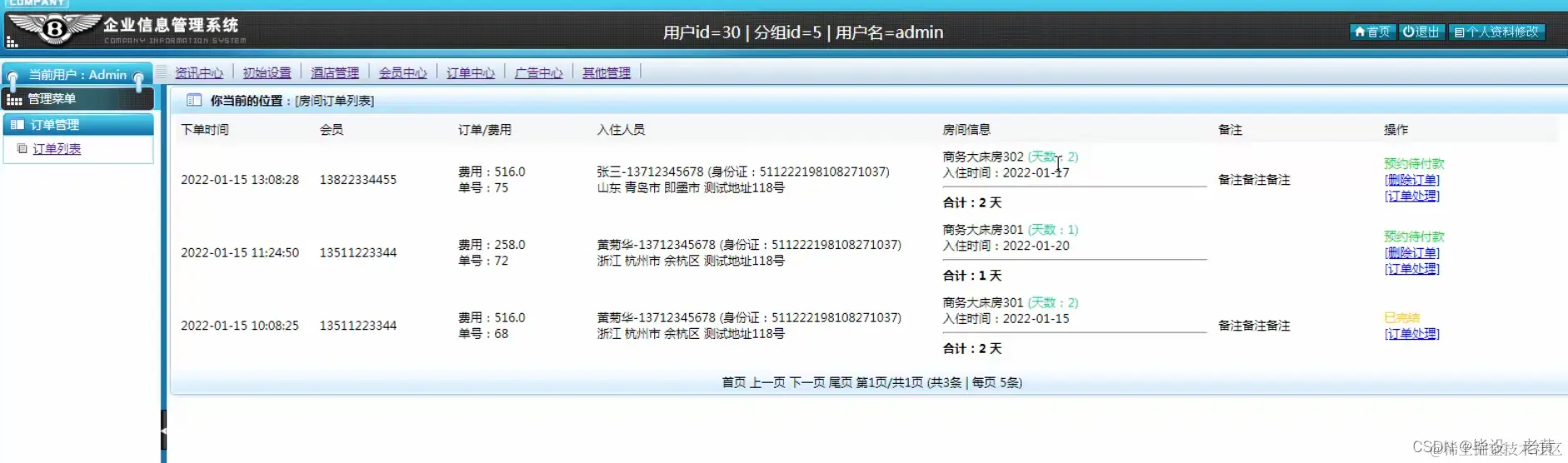This screenshot has width=1568, height=463.
Task: Click the 下单时间 column header
Action: tap(205, 129)
